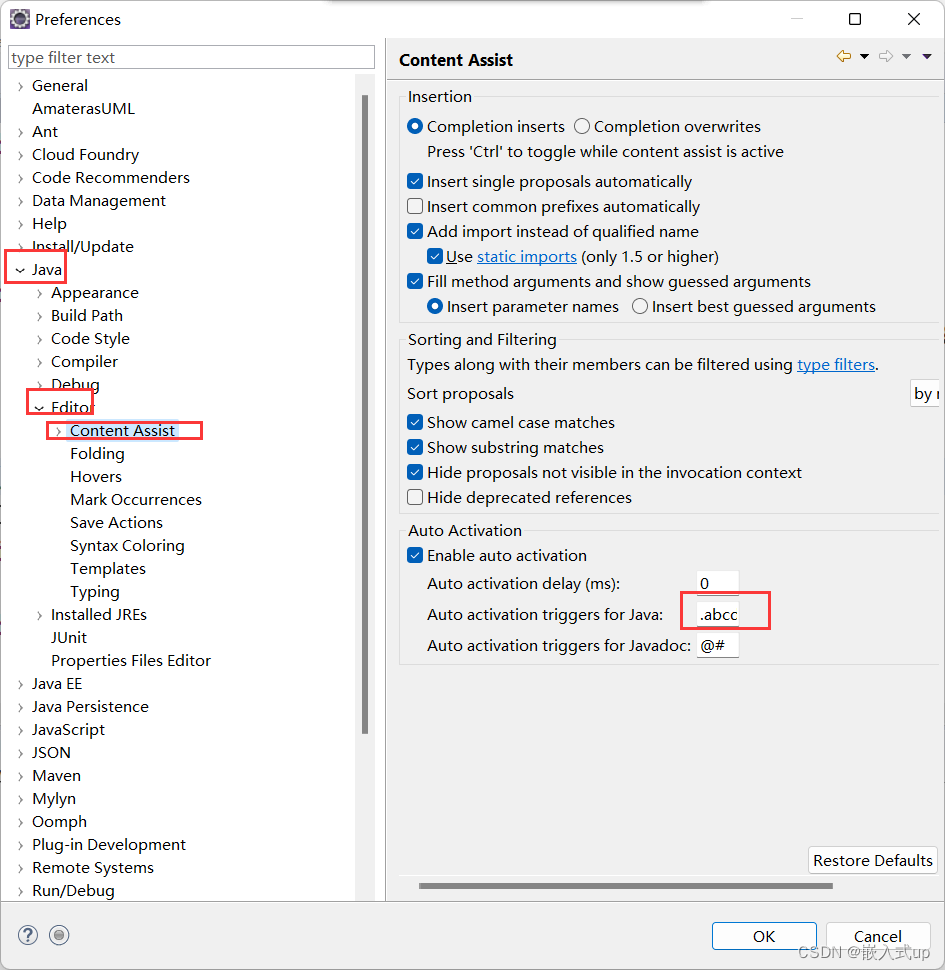Toggle the Use static imports checkbox
Image resolution: width=945 pixels, height=970 pixels.
click(x=435, y=256)
